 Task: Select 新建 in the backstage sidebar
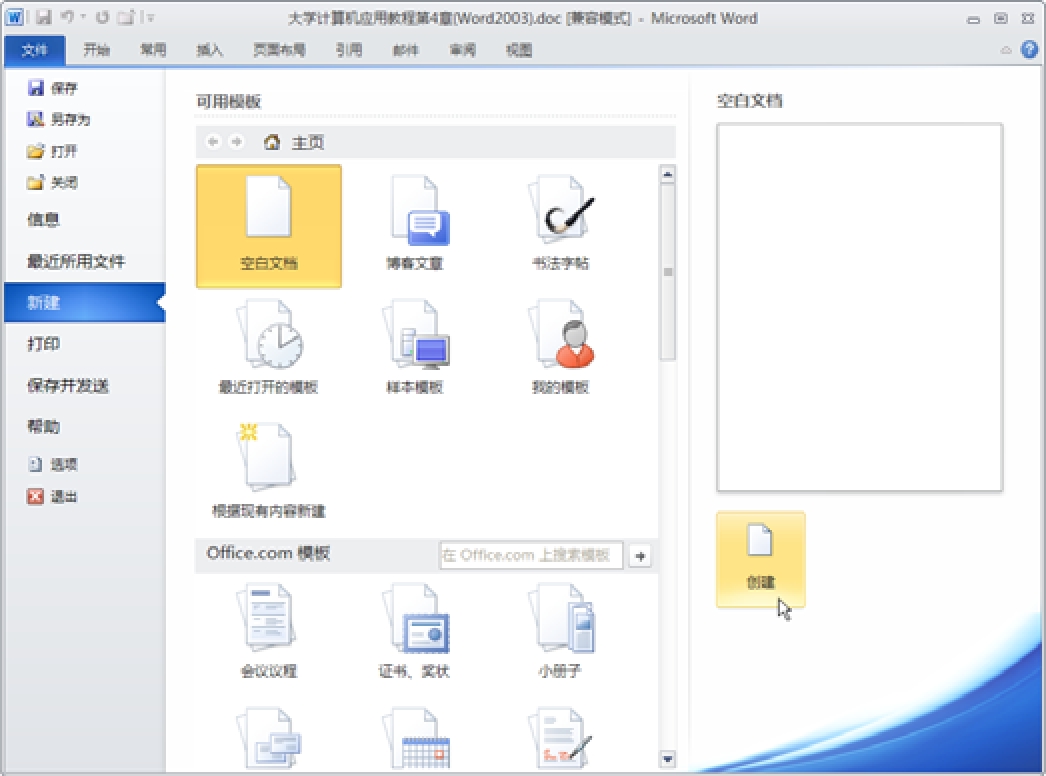[85, 302]
